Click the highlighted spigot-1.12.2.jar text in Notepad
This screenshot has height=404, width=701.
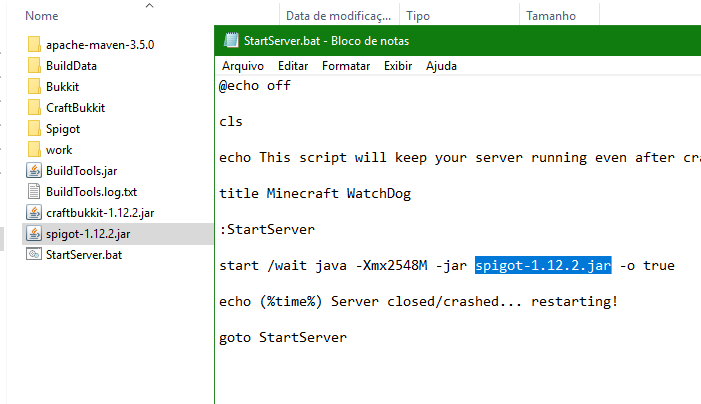click(543, 265)
